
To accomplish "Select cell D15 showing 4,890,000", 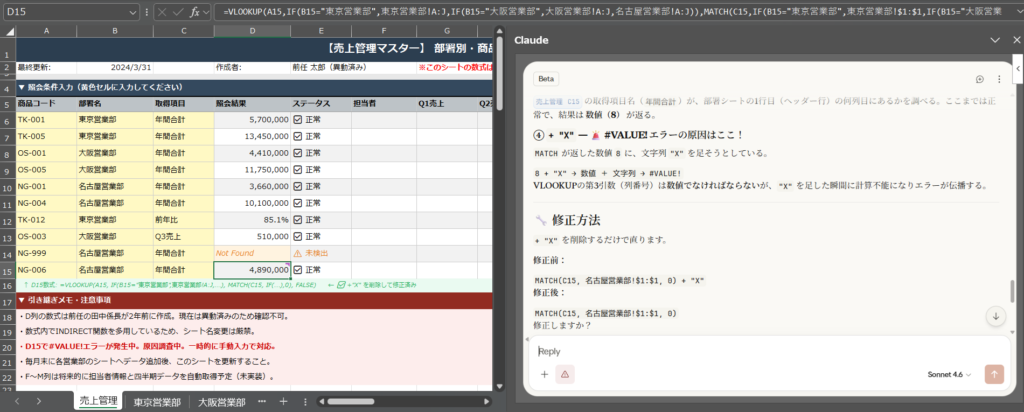I will pos(251,270).
